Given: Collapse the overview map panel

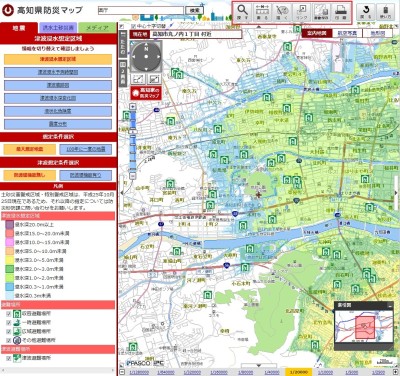Looking at the screenshot, I should pyautogui.click(x=390, y=305).
